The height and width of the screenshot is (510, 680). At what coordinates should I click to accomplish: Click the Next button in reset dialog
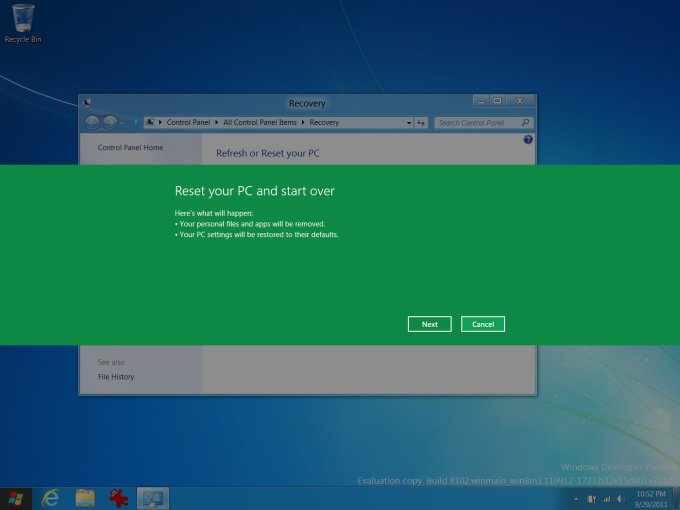pos(429,324)
